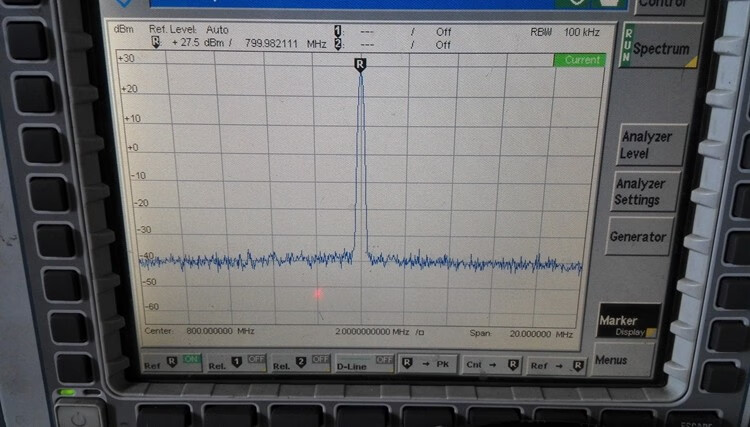Click the green Current trace indicator
This screenshot has height=427, width=750.
tap(579, 60)
